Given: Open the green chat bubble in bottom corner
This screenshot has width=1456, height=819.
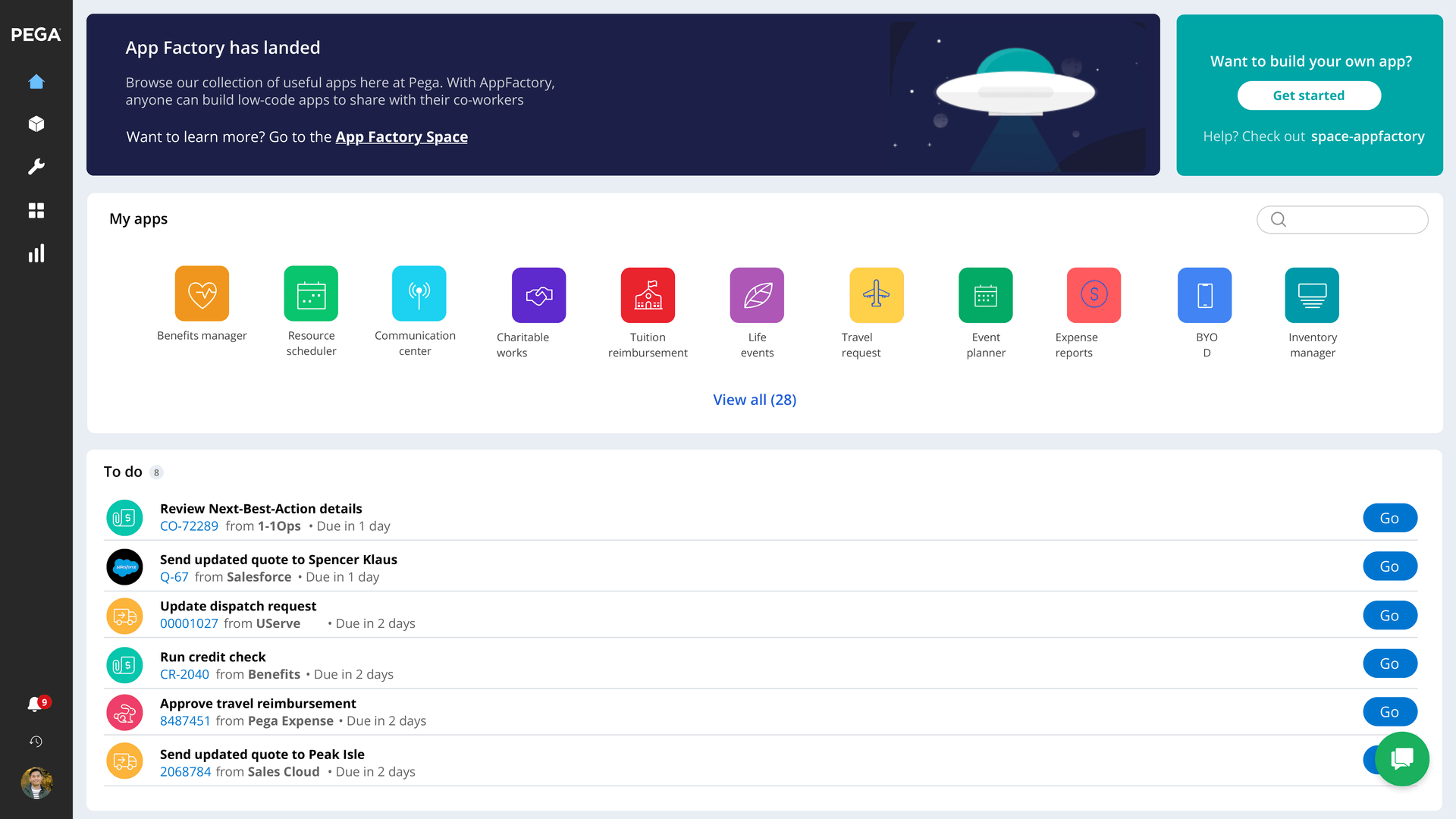Looking at the screenshot, I should pyautogui.click(x=1401, y=758).
